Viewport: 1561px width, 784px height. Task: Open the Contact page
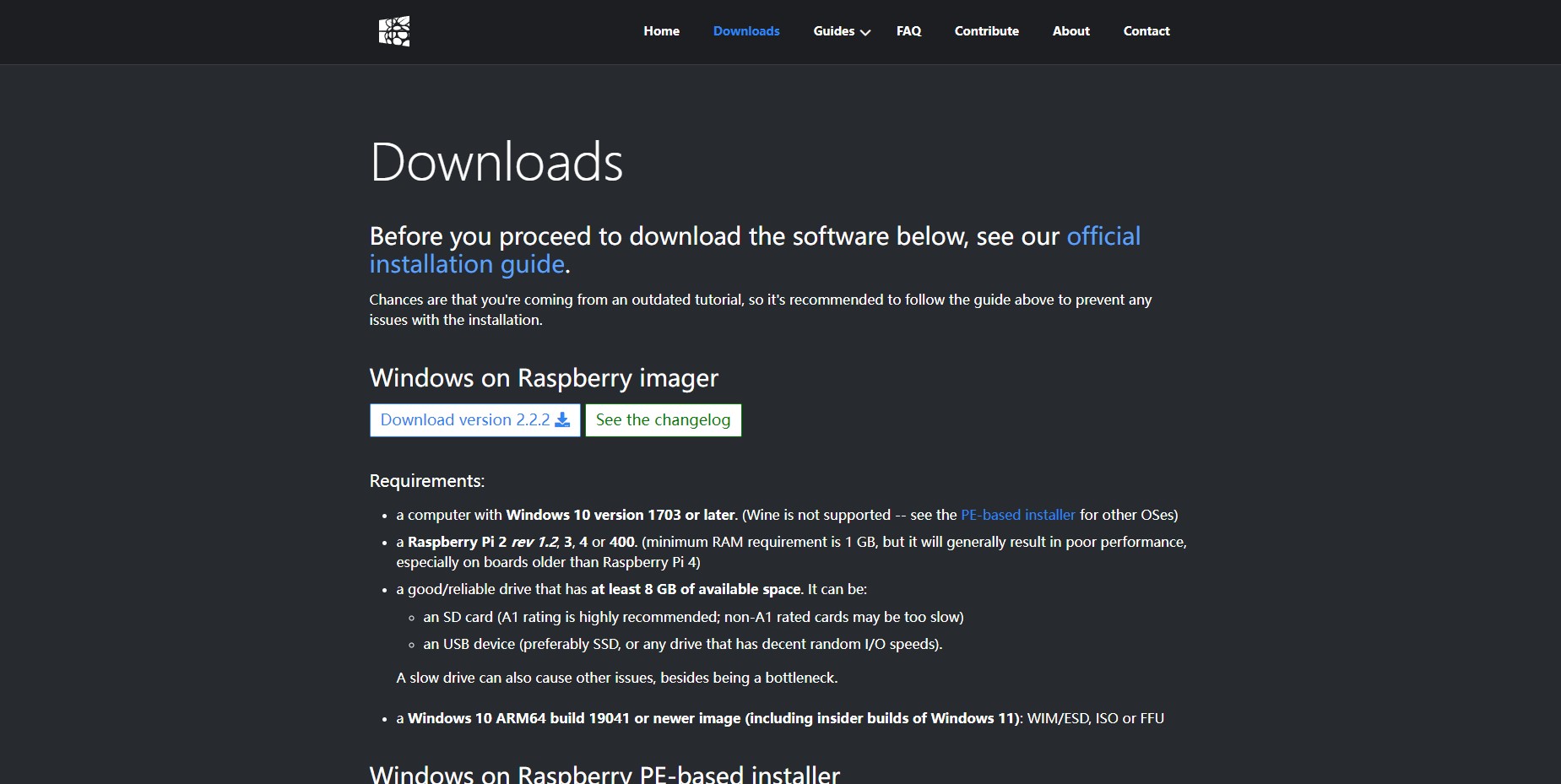coord(1146,31)
